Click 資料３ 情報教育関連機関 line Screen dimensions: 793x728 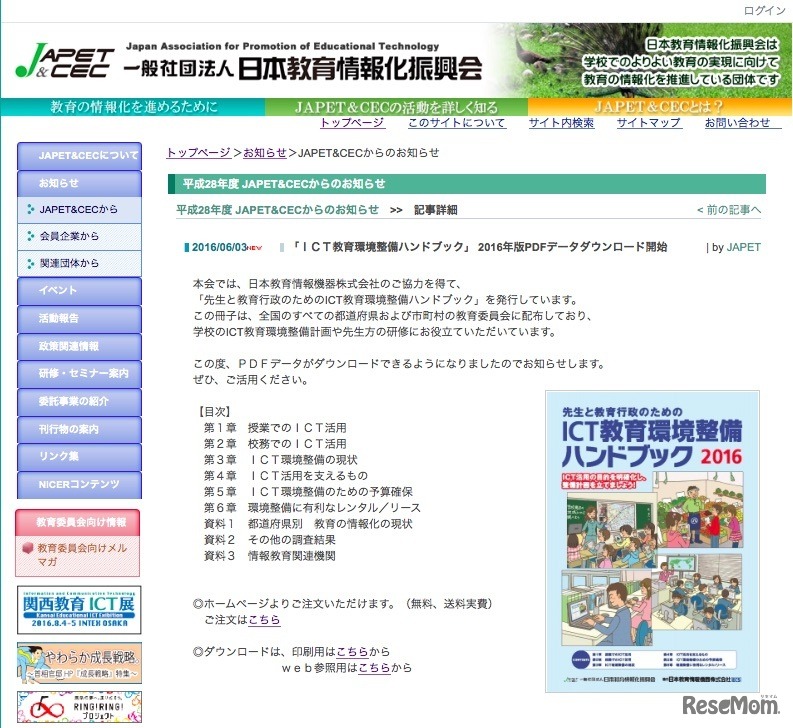(270, 556)
